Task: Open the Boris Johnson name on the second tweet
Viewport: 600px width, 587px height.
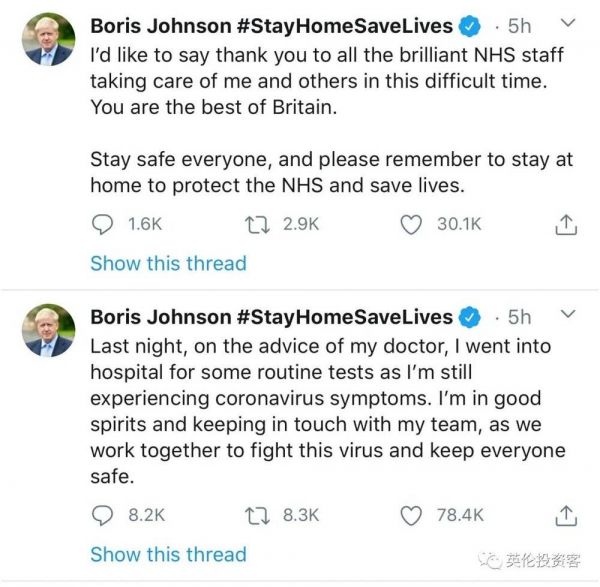Action: [160, 317]
